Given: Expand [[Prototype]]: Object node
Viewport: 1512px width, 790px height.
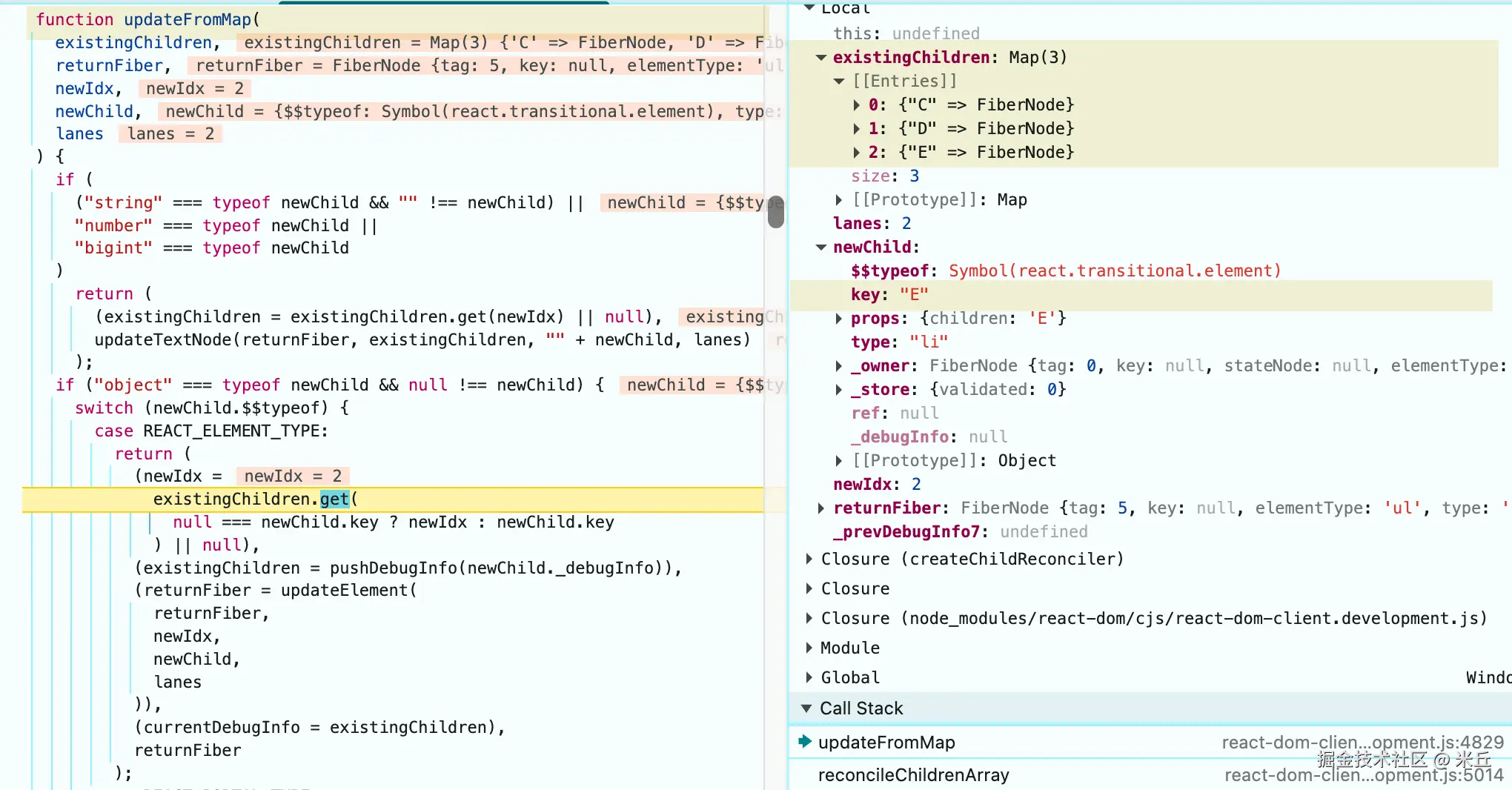Looking at the screenshot, I should [839, 461].
